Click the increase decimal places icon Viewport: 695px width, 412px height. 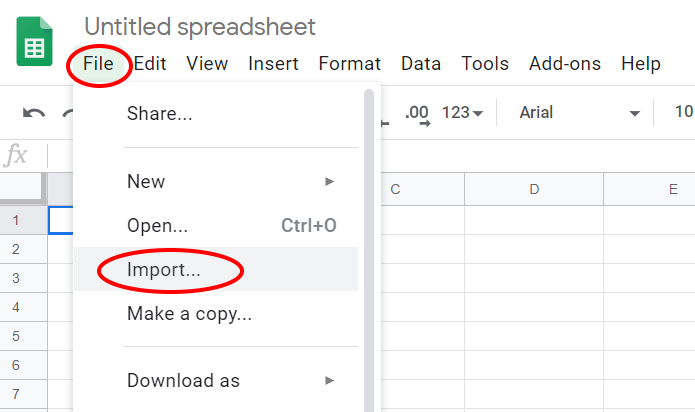pyautogui.click(x=417, y=115)
